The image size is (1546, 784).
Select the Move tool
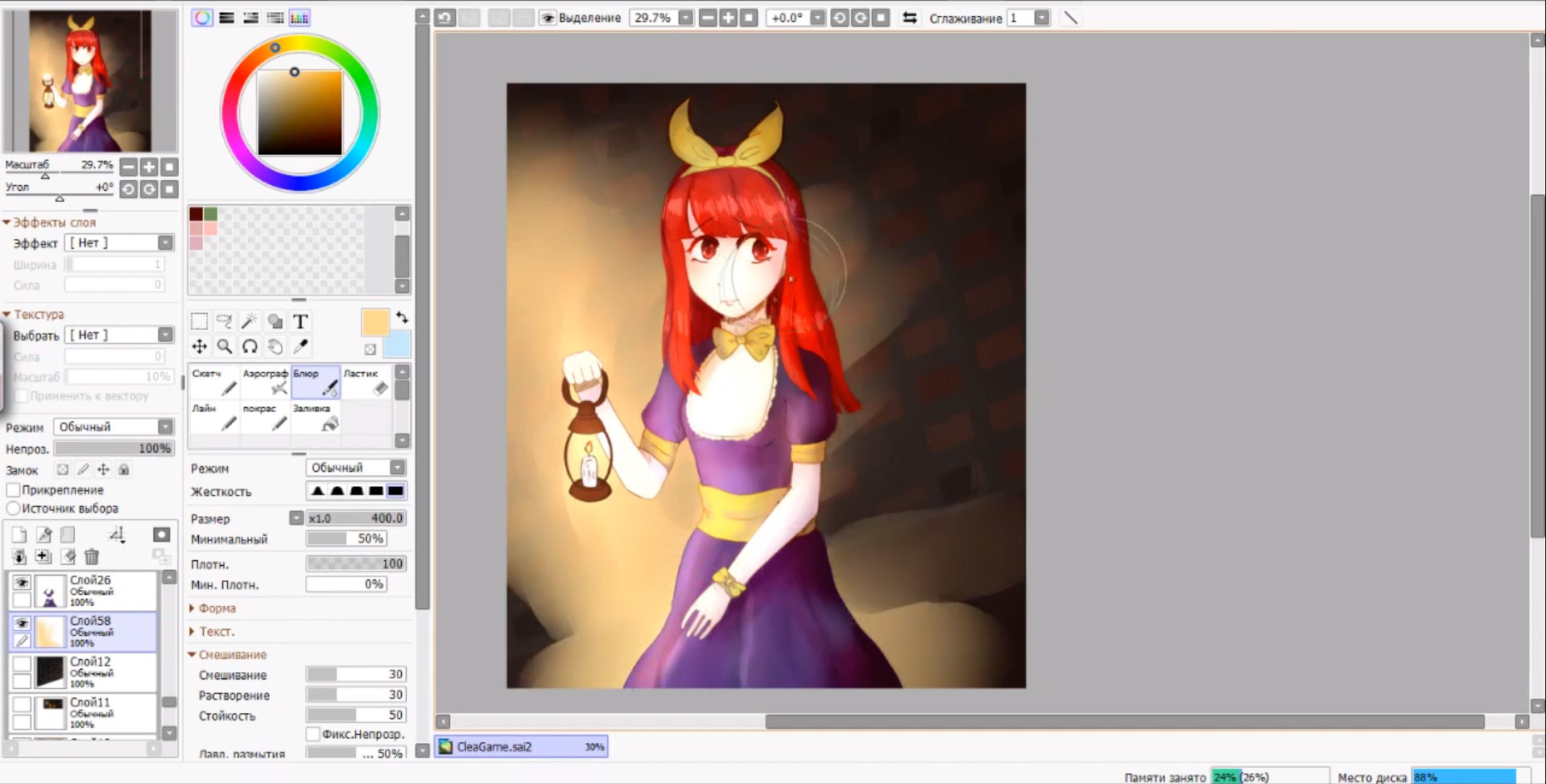200,347
